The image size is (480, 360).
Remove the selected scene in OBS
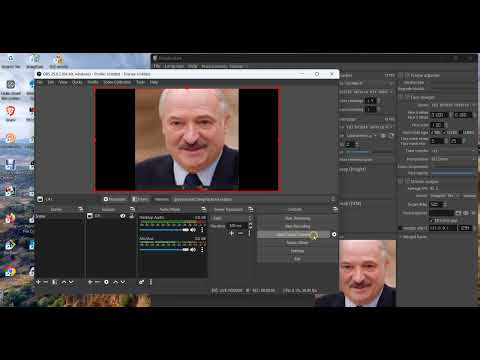tap(46, 282)
